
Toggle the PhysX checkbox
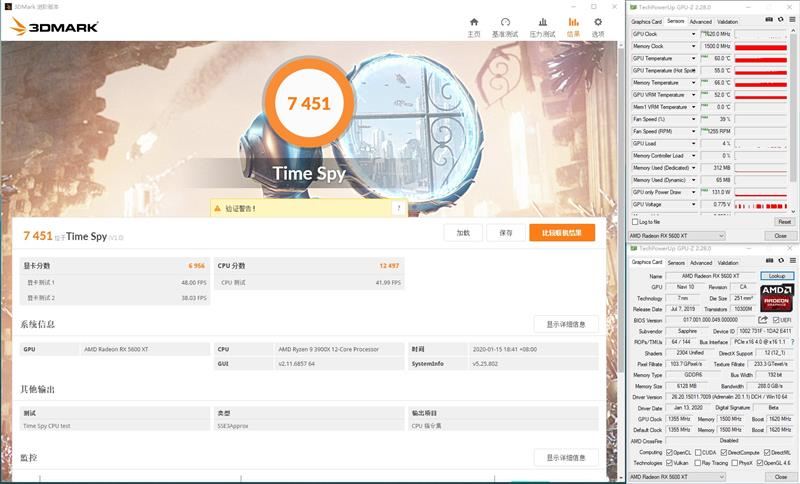point(735,463)
